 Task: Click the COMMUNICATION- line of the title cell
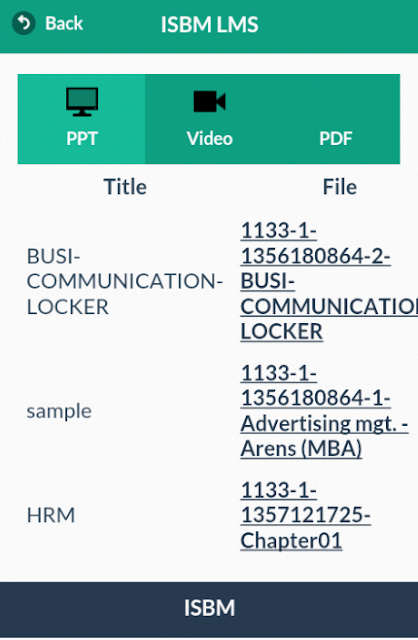tap(125, 282)
